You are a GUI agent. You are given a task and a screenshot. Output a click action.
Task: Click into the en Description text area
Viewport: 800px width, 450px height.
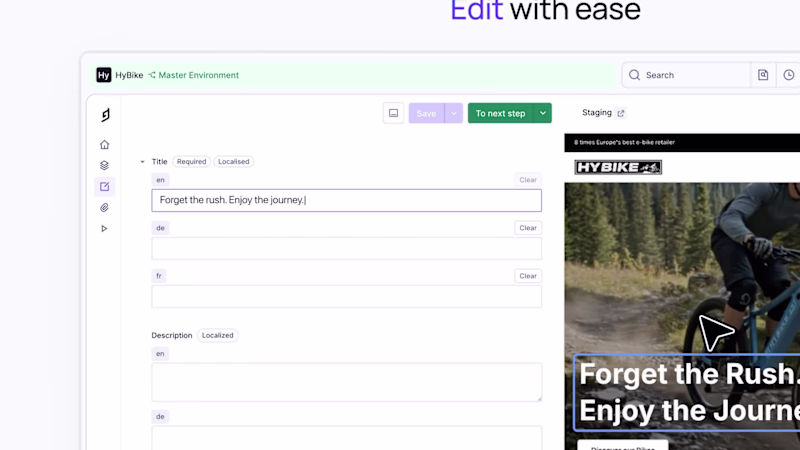click(346, 382)
